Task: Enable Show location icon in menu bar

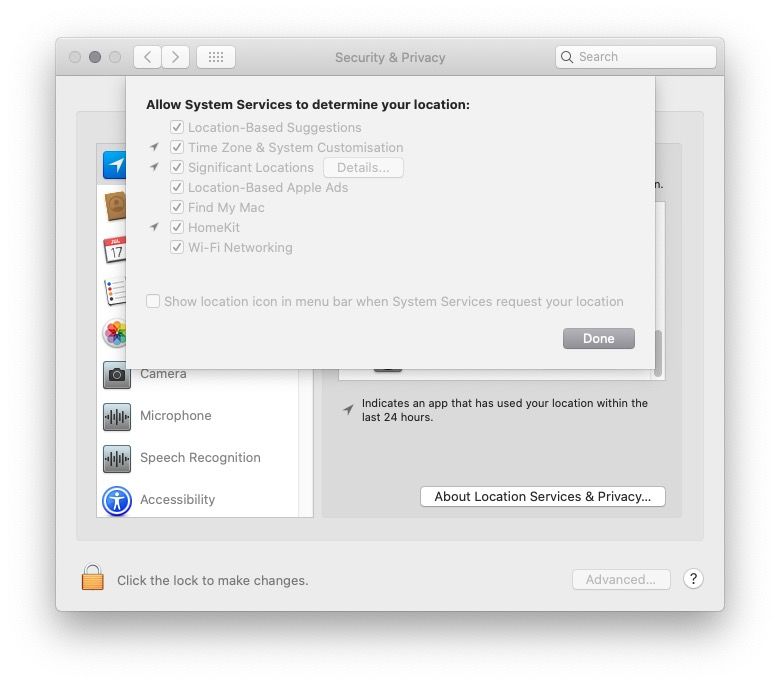Action: (x=153, y=301)
